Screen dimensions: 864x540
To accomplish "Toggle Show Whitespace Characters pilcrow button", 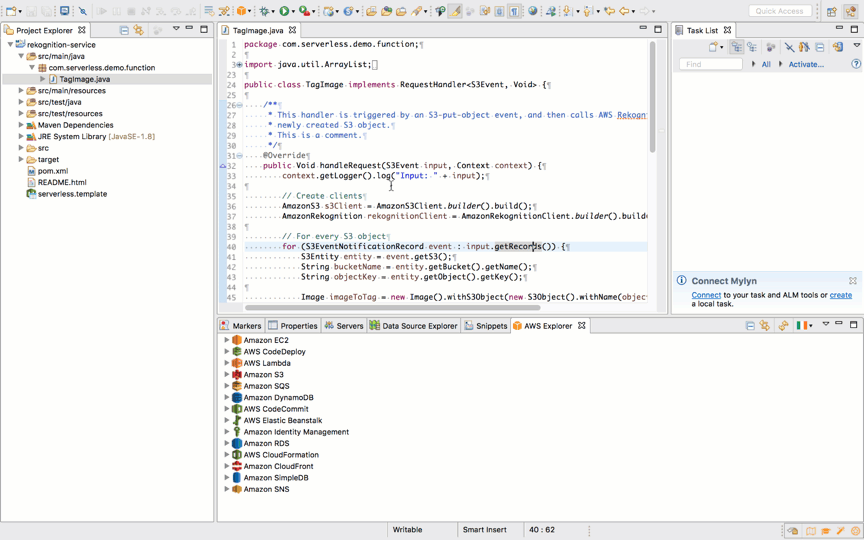I will click(515, 11).
